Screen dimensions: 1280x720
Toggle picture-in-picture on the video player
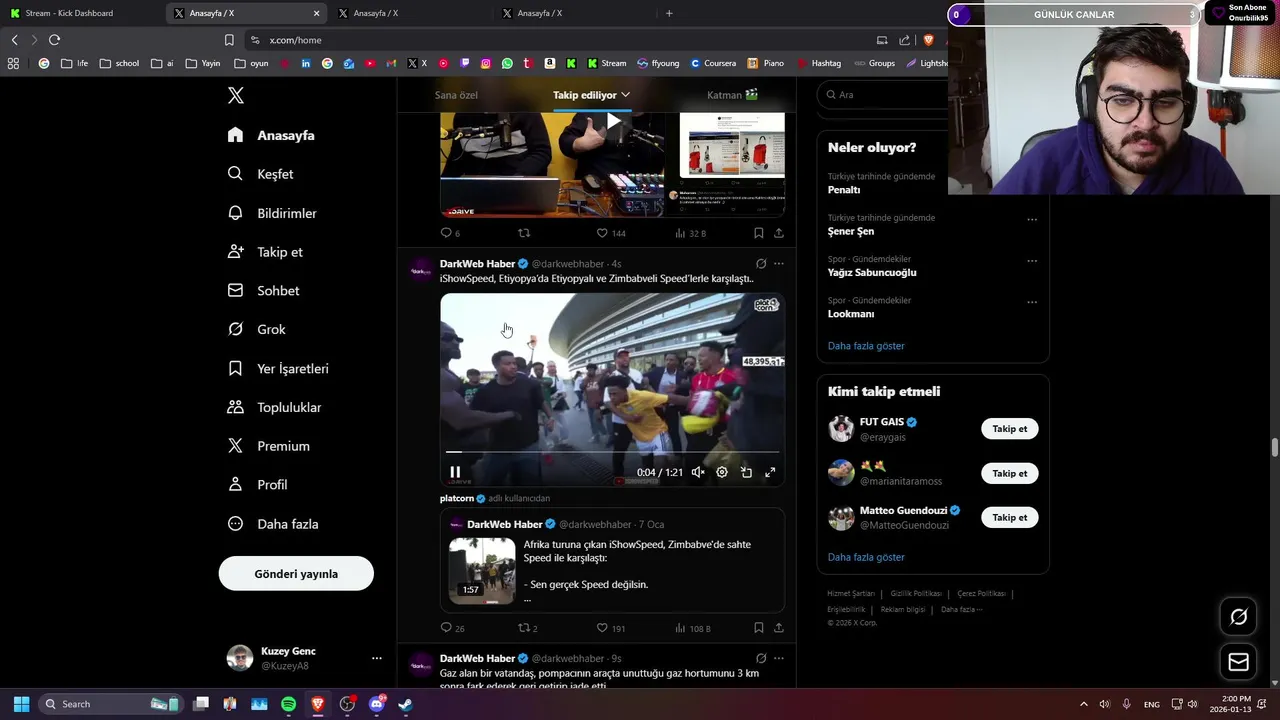pos(746,472)
